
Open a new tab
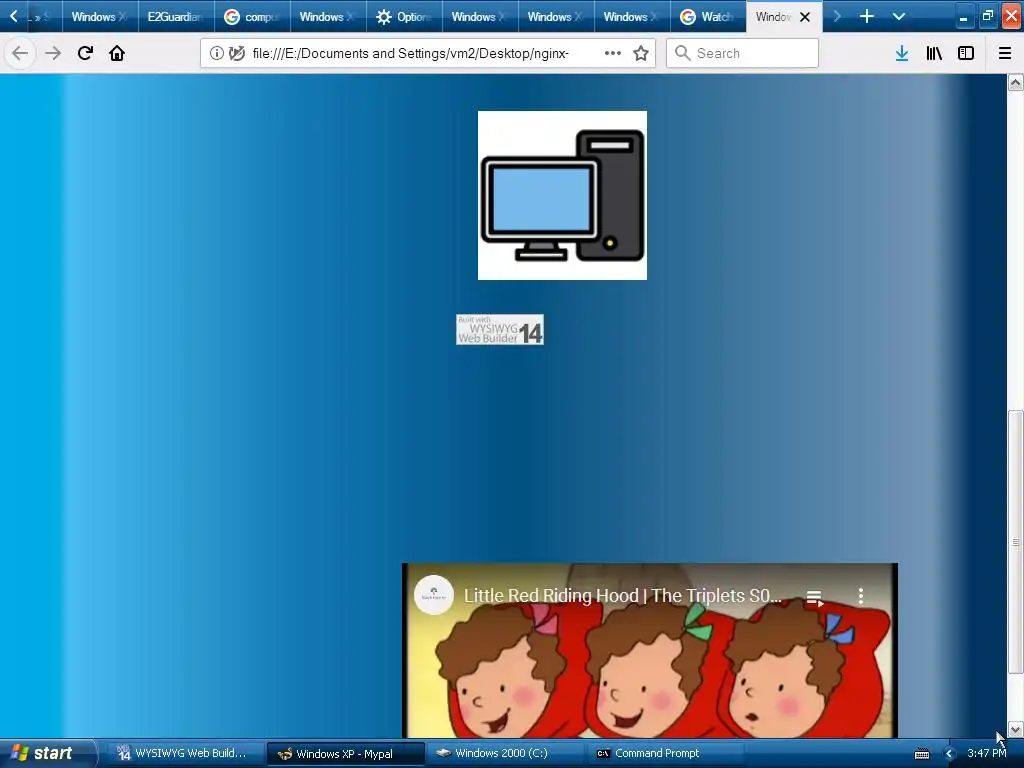point(867,16)
